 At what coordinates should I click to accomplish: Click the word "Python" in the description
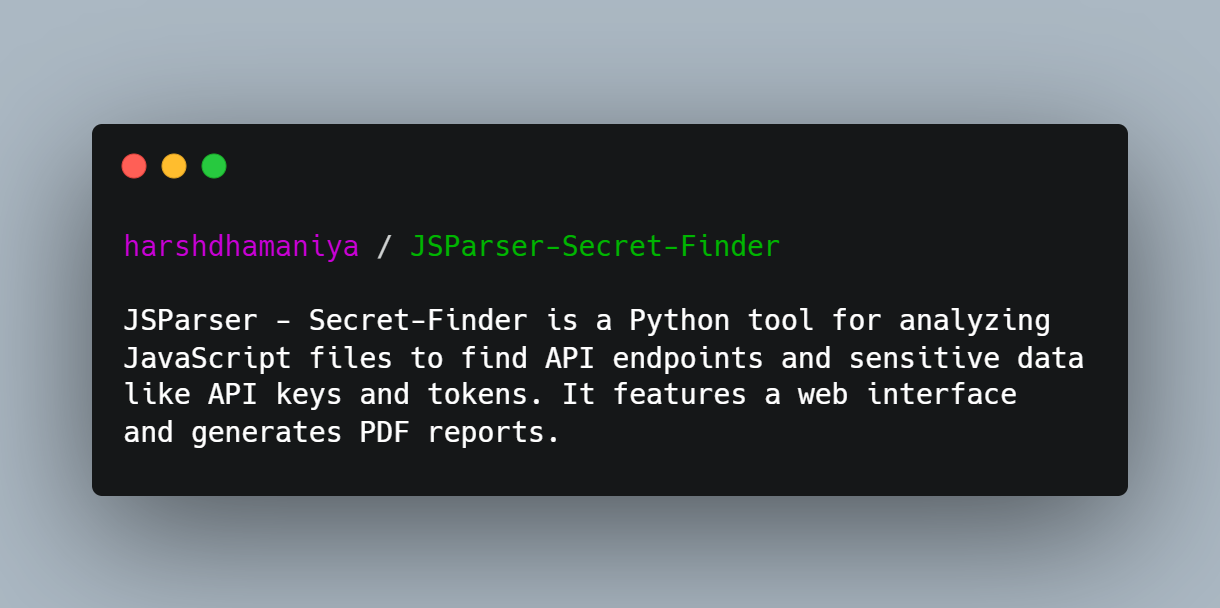(679, 321)
